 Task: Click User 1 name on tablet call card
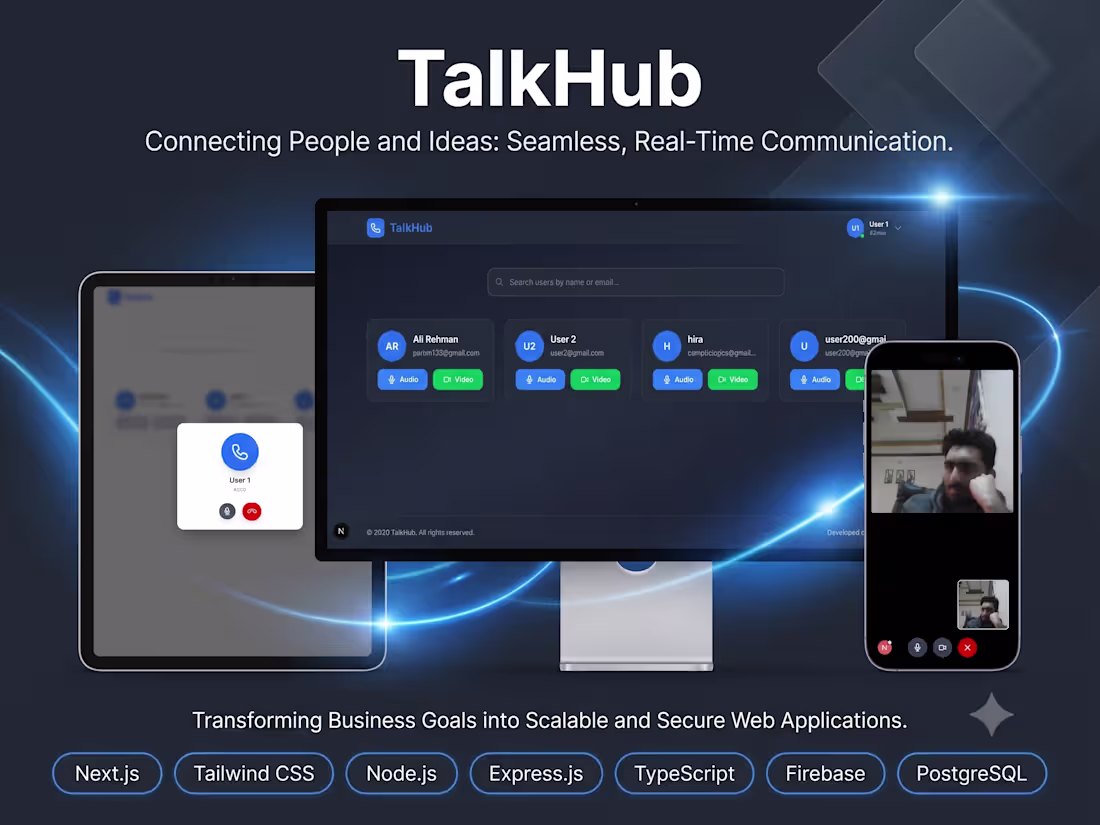pos(240,481)
